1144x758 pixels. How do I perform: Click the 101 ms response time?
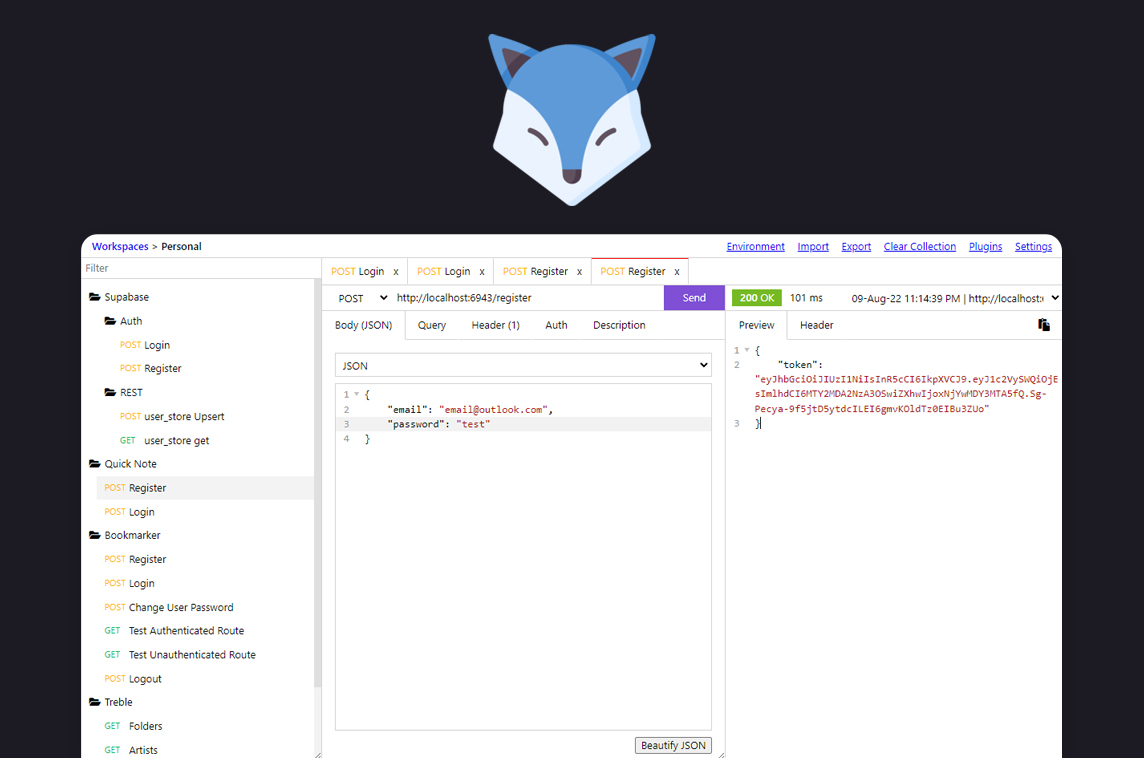tap(806, 298)
